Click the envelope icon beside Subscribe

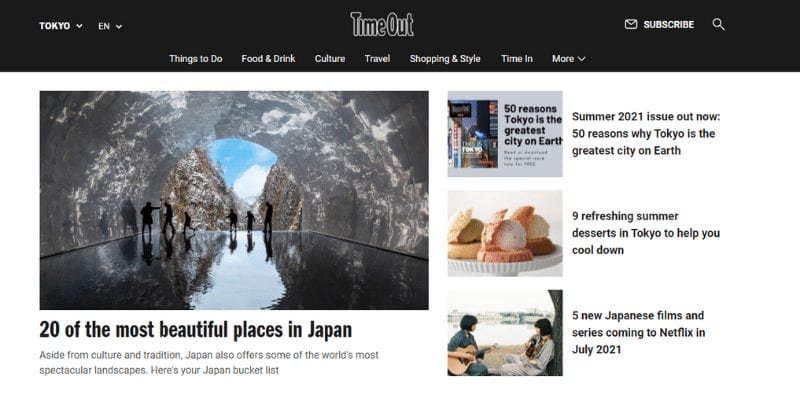pos(631,24)
